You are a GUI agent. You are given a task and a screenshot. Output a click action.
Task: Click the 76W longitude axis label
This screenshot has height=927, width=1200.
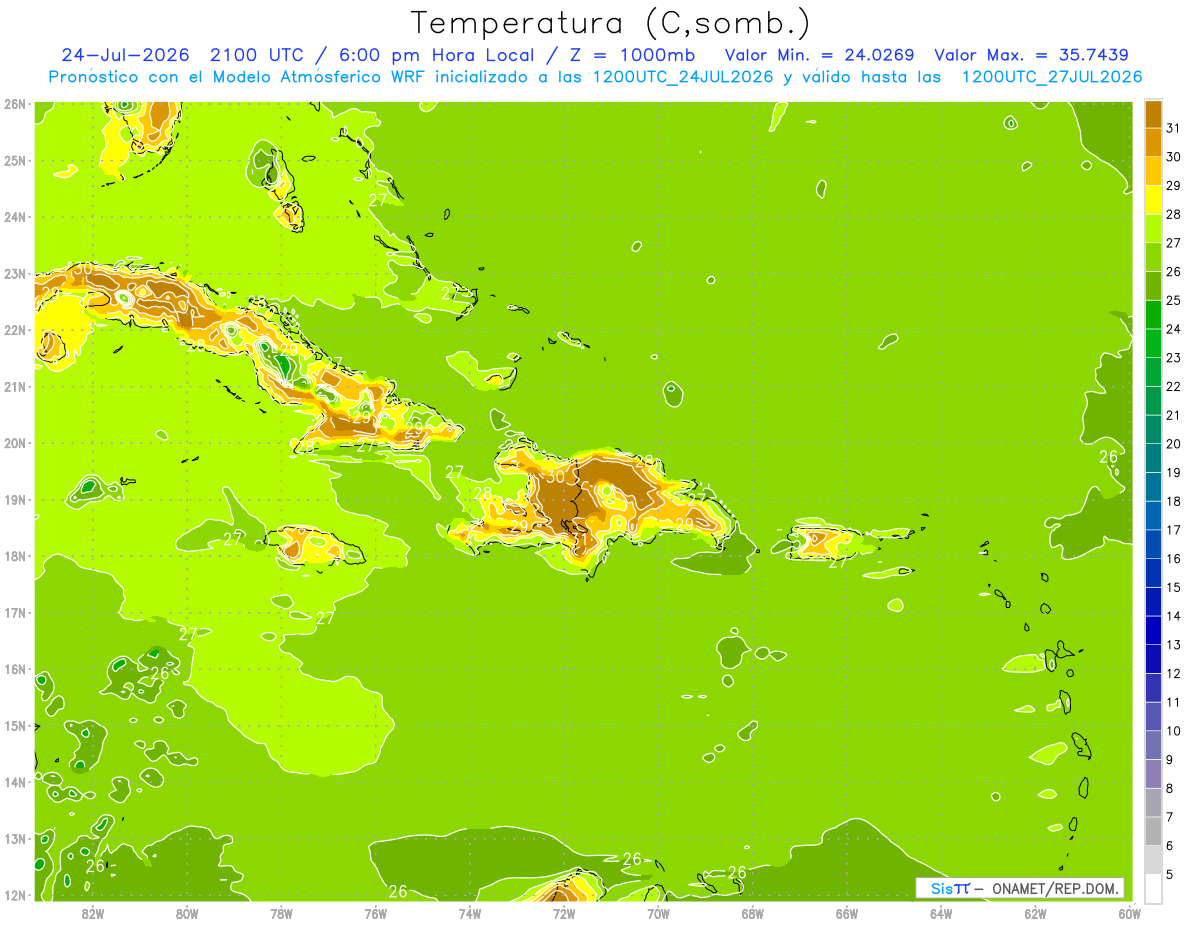tap(375, 913)
